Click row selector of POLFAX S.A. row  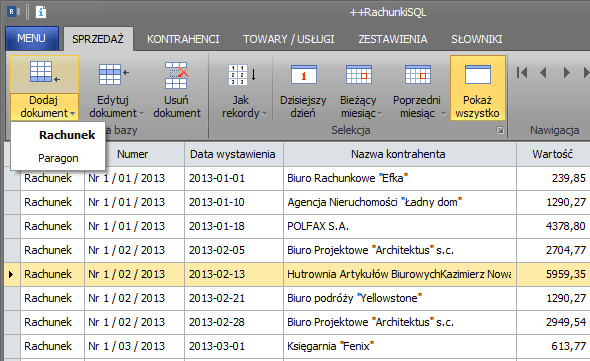pos(12,226)
